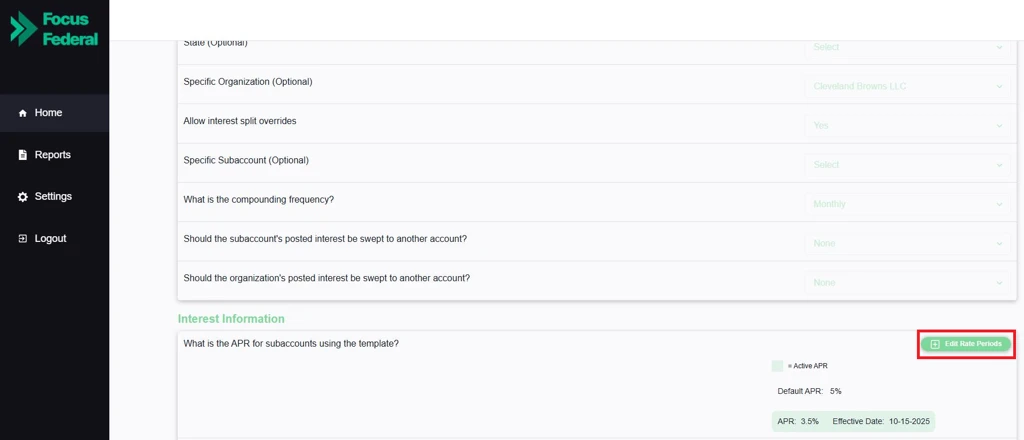
Task: Click the Active APR legend swatch
Action: 778,366
